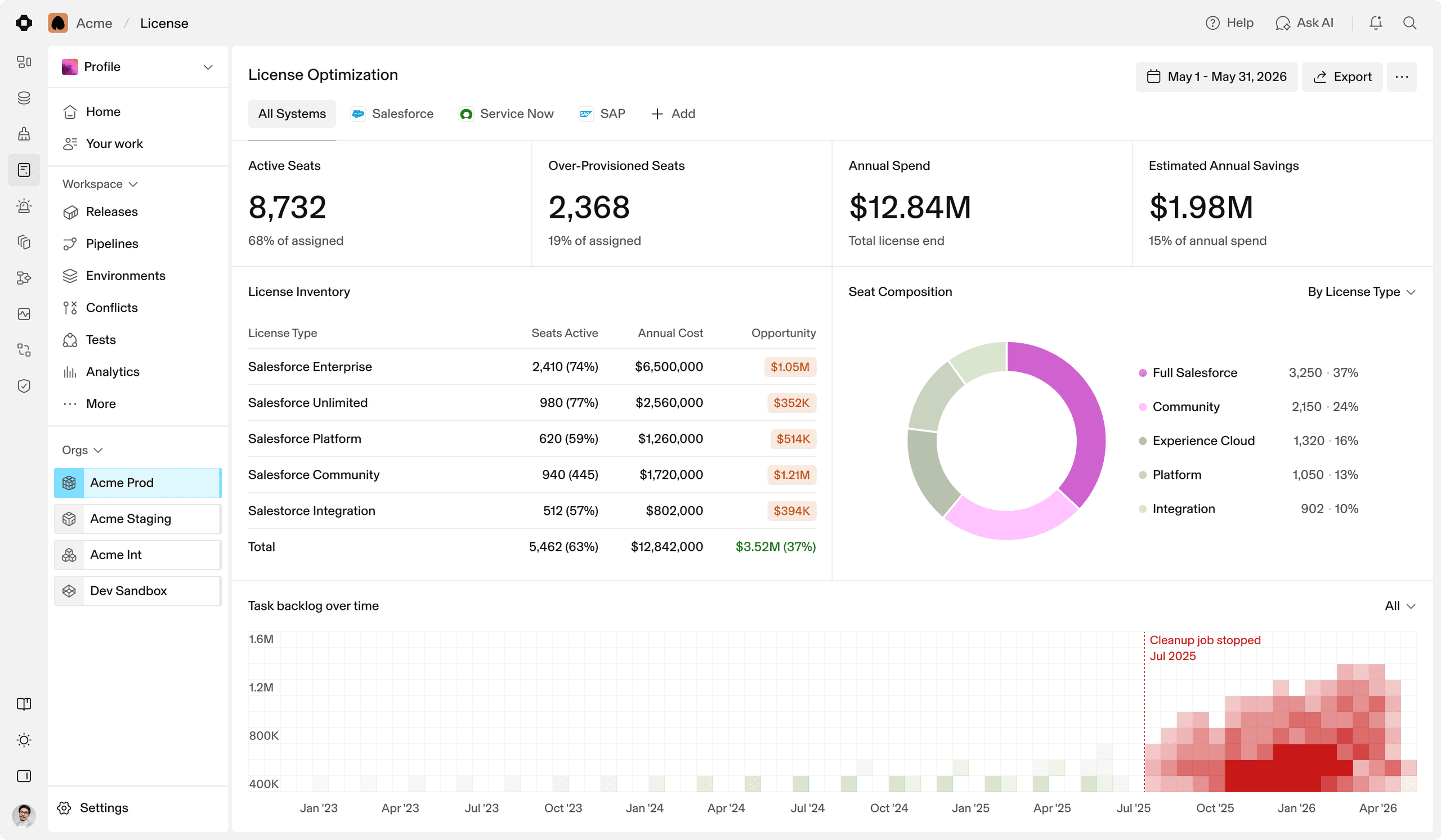Open the book documentation icon in left rail
The image size is (1441, 840).
tap(24, 704)
